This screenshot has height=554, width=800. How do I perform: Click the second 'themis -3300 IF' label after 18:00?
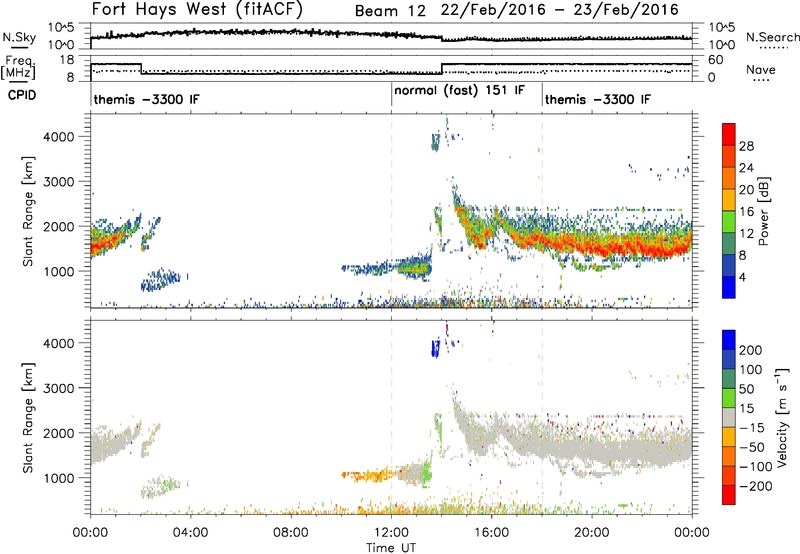(x=598, y=99)
